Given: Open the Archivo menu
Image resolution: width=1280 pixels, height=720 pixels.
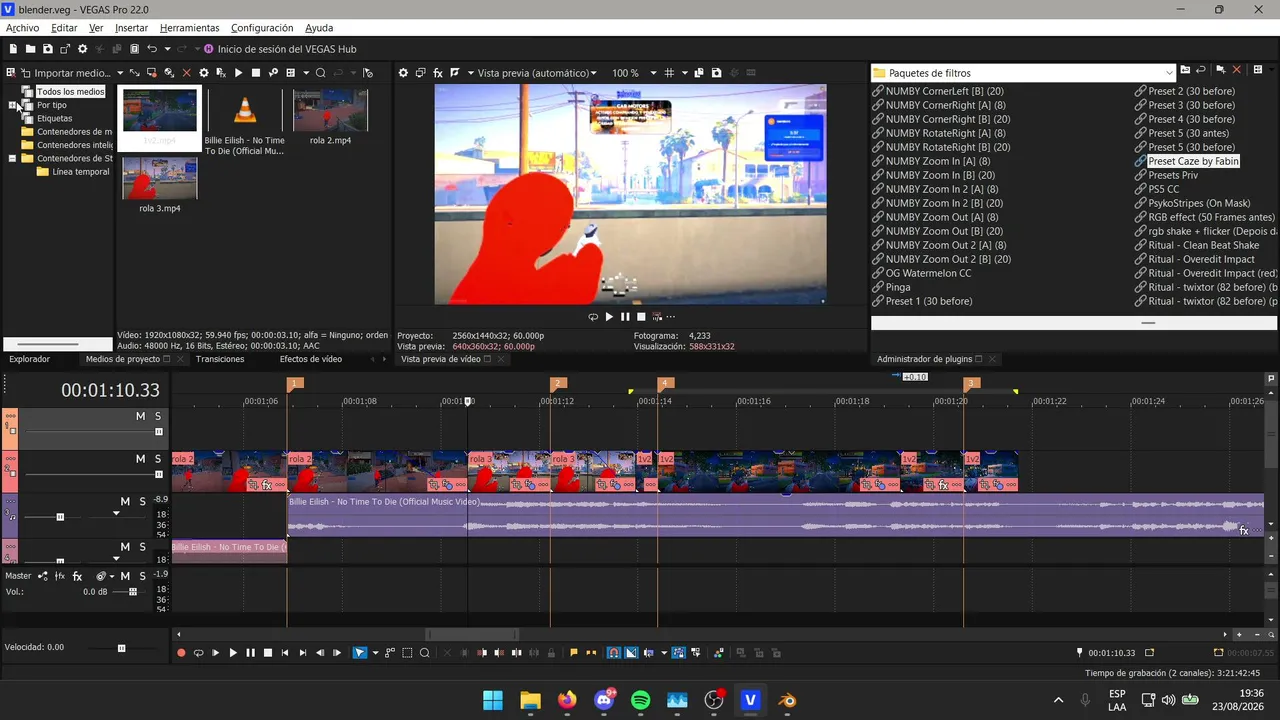Looking at the screenshot, I should 22,28.
